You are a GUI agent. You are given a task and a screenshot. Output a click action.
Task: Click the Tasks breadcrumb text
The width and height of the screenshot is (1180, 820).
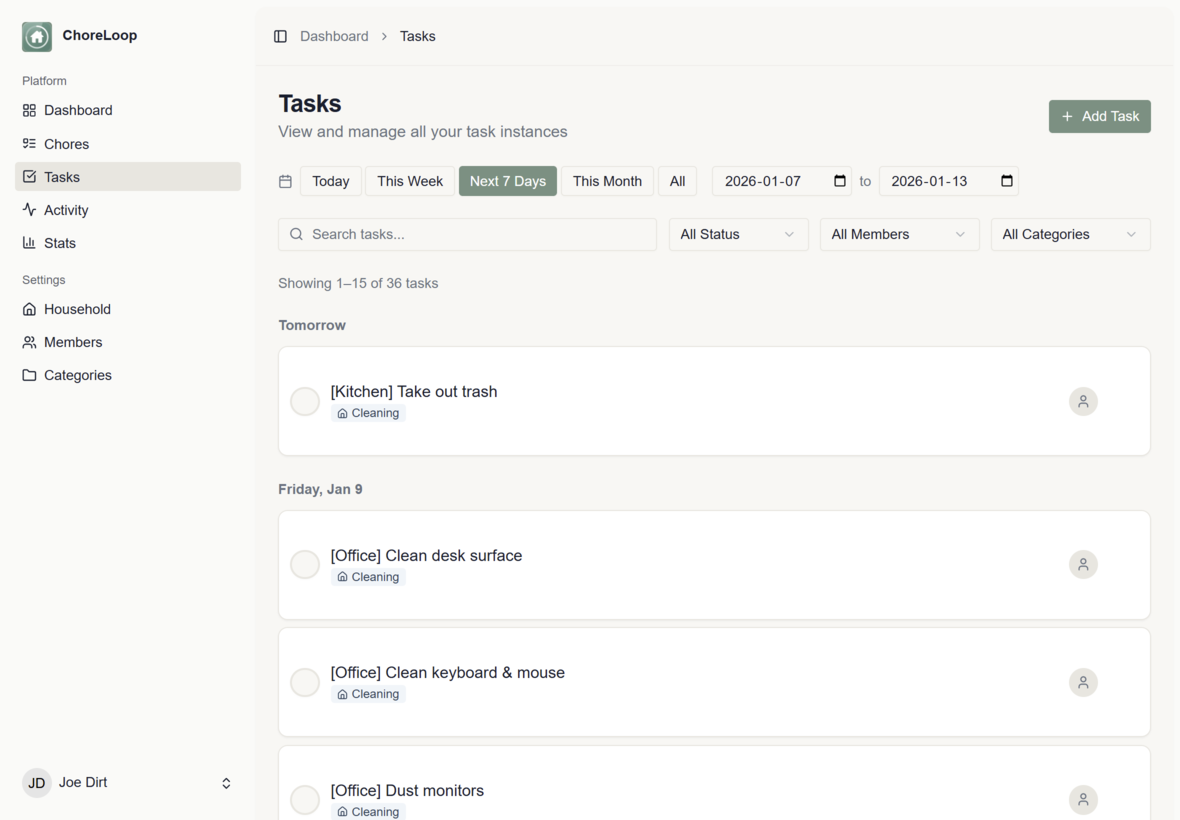(418, 36)
